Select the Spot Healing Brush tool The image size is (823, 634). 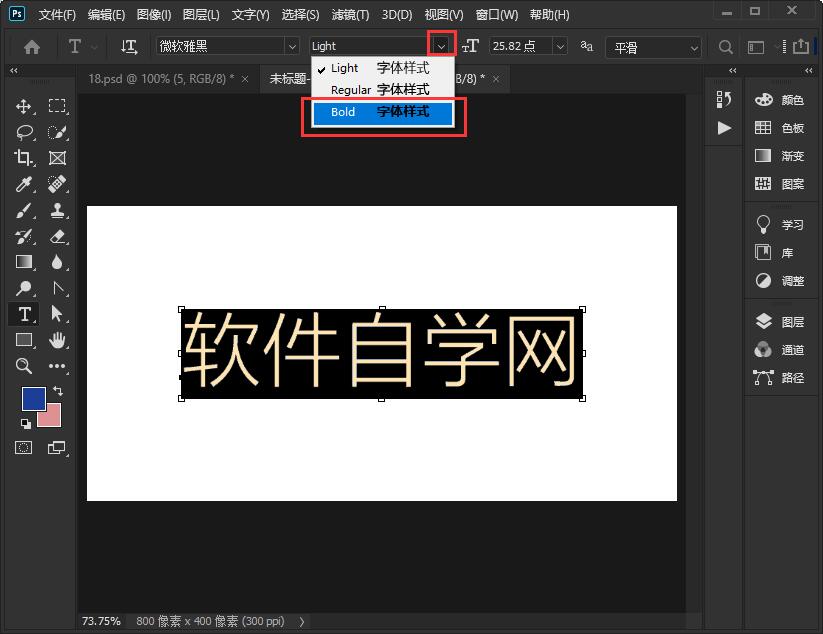[57, 184]
